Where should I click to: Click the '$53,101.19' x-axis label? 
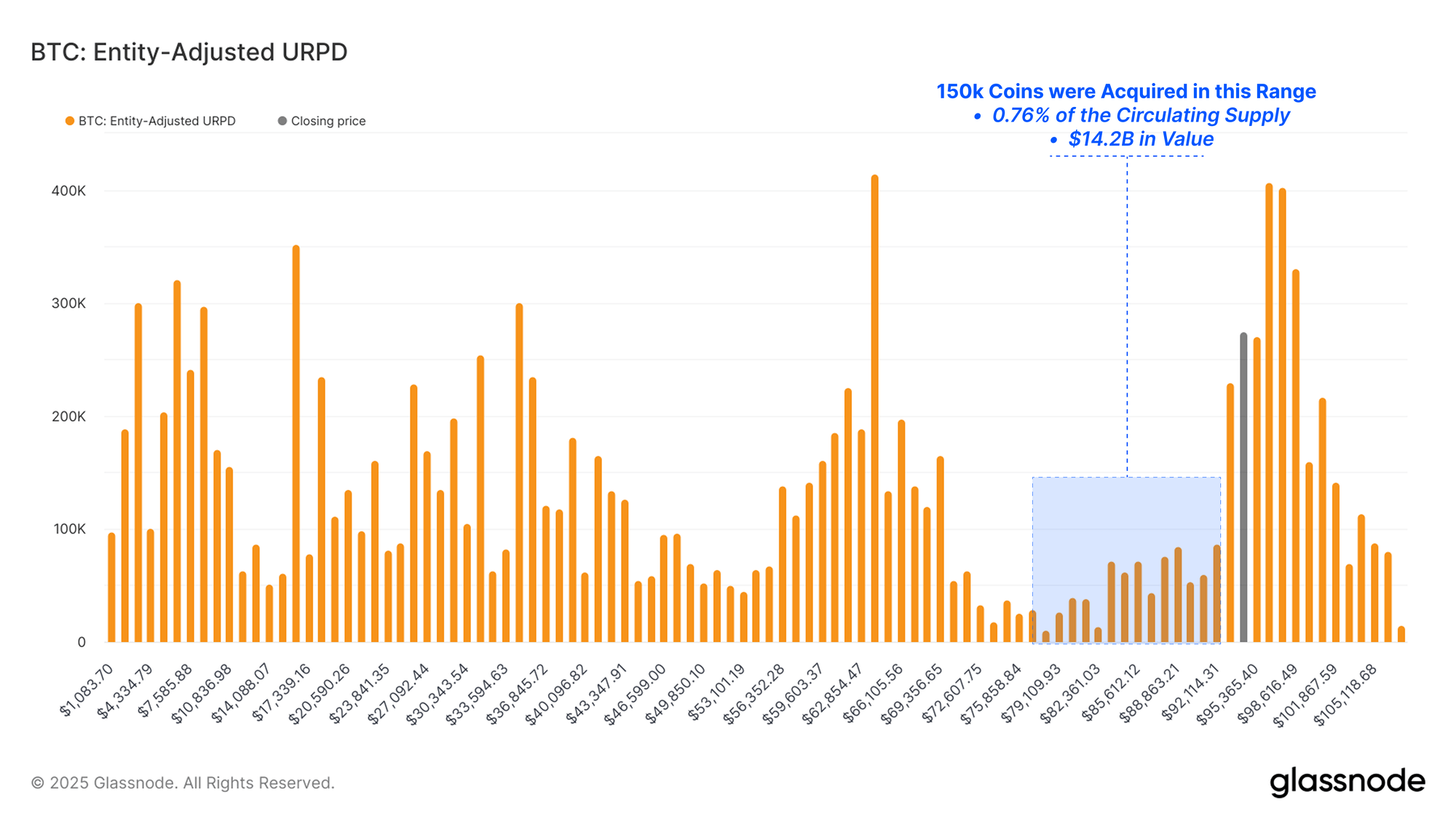[x=716, y=692]
